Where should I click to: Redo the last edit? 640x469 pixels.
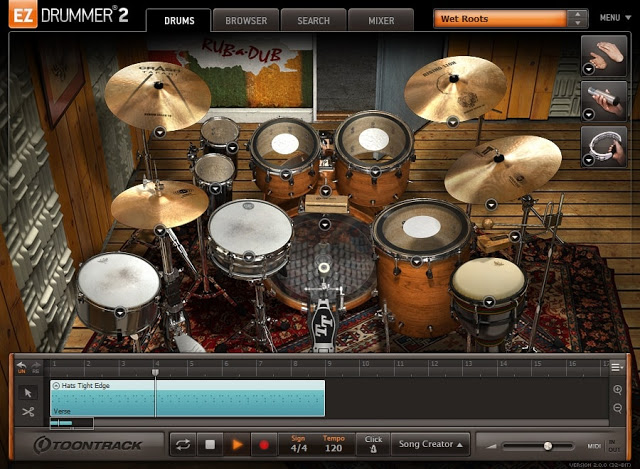[36, 367]
